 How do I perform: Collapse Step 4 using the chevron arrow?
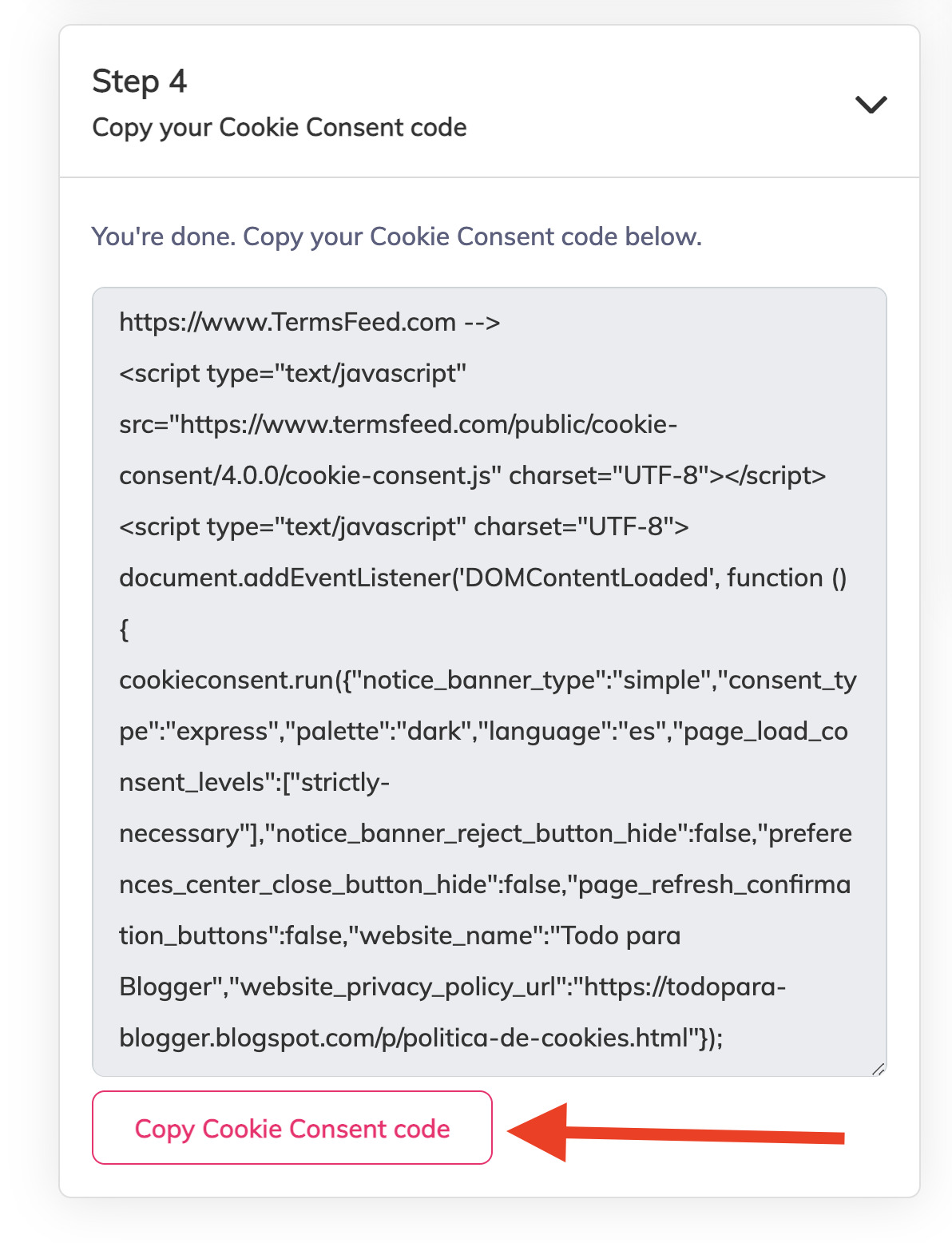click(x=871, y=105)
